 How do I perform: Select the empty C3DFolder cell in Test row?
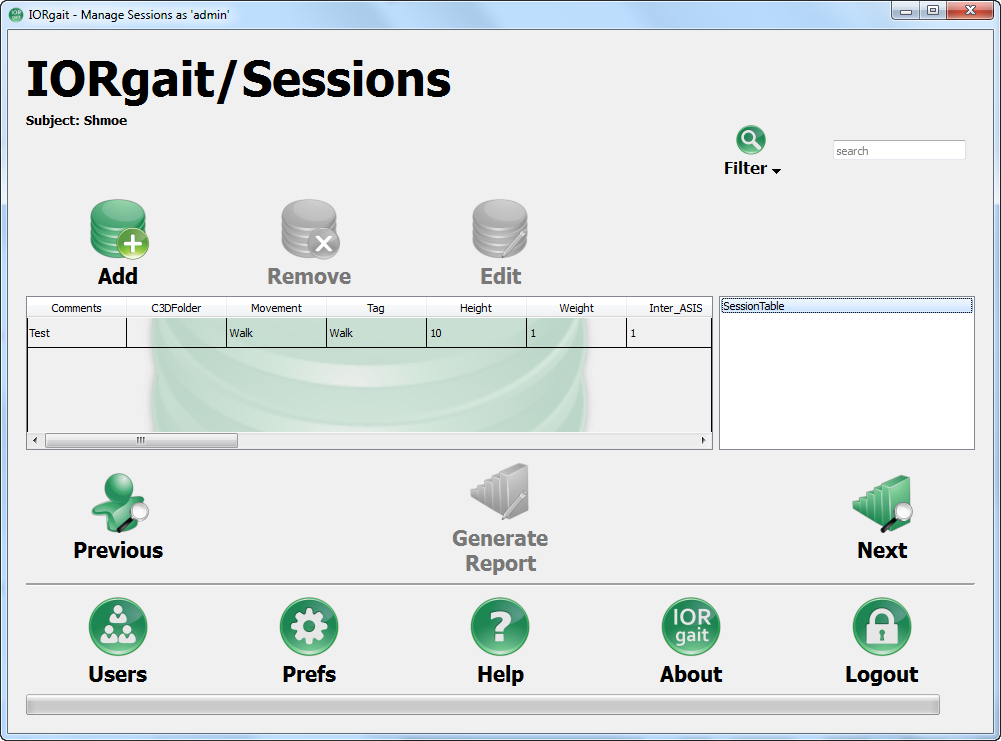pos(176,333)
